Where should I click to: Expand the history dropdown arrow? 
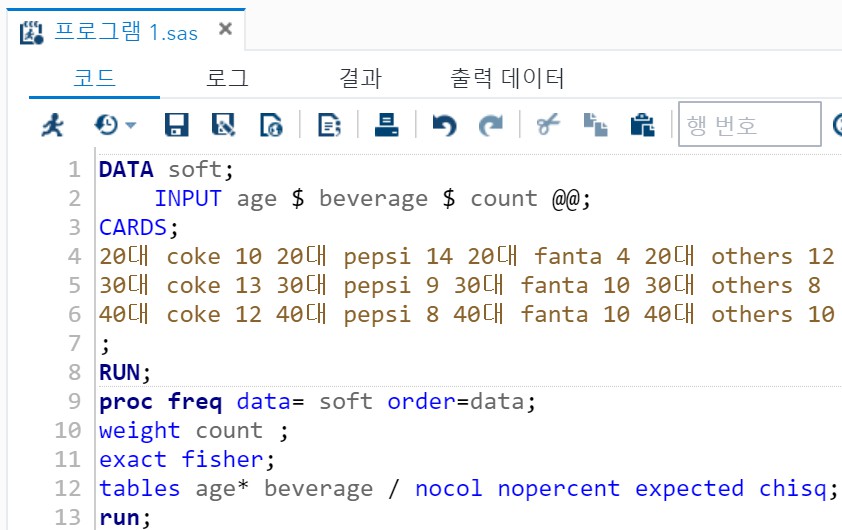tap(130, 126)
